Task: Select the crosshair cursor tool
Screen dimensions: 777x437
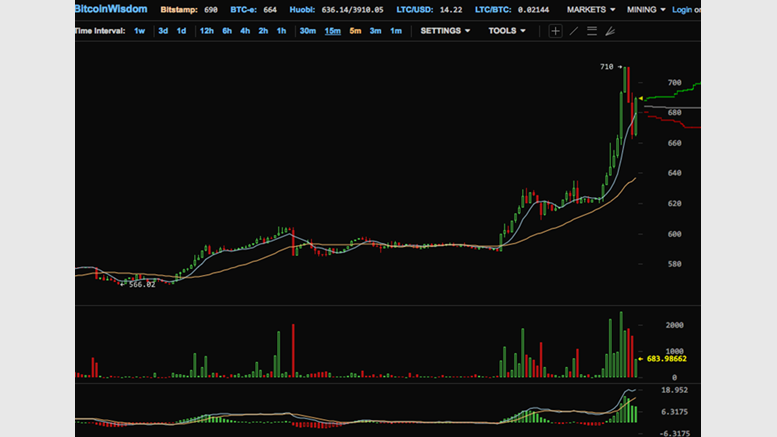Action: coord(555,31)
